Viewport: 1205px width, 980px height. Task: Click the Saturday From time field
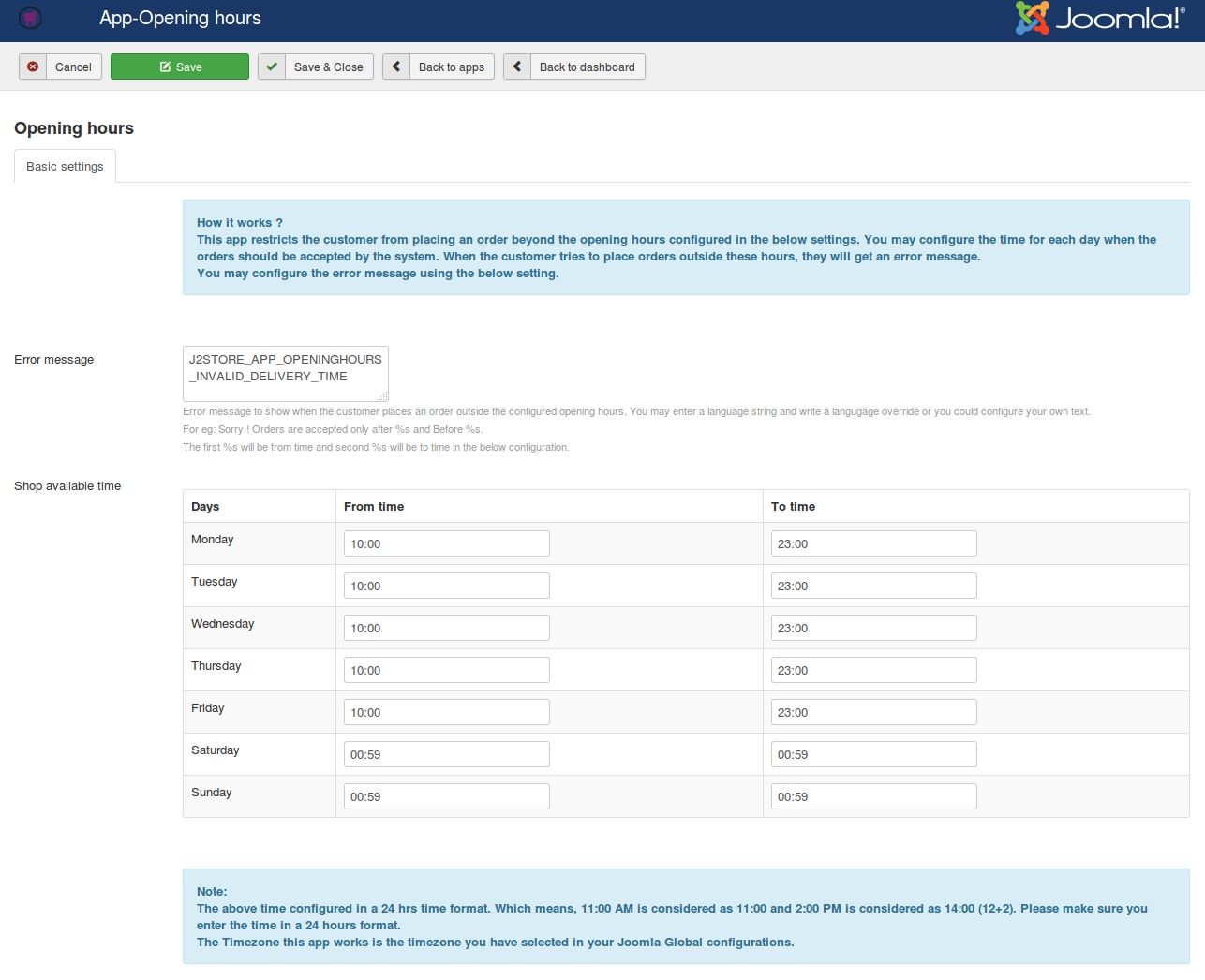446,754
